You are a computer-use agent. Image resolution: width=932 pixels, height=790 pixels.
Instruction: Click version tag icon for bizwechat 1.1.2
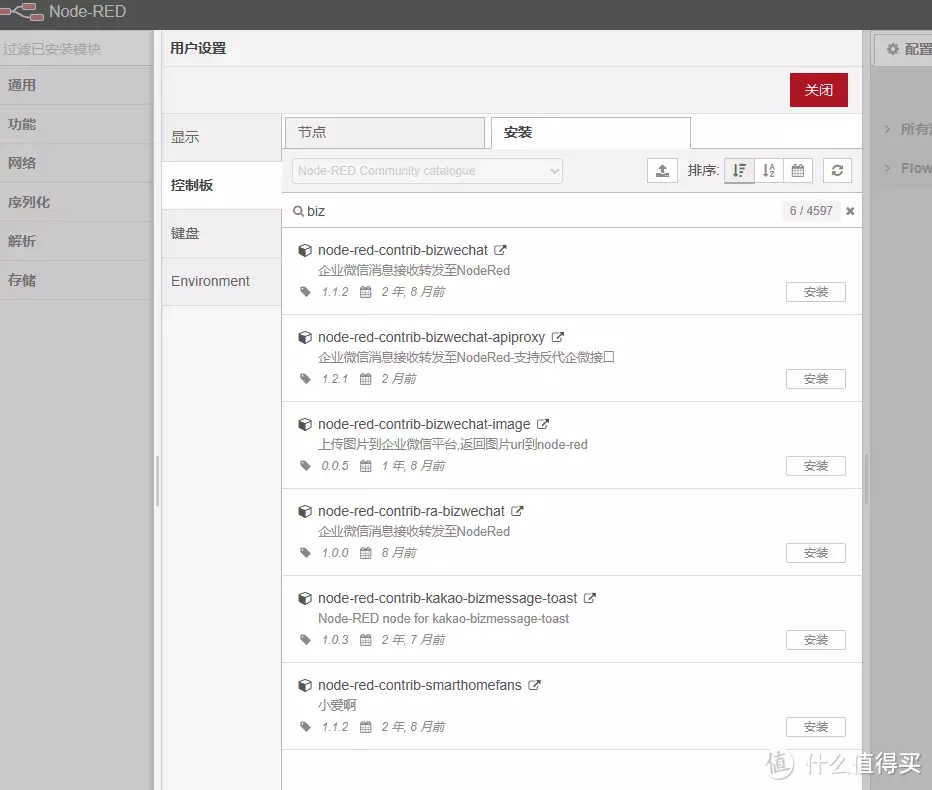(306, 292)
